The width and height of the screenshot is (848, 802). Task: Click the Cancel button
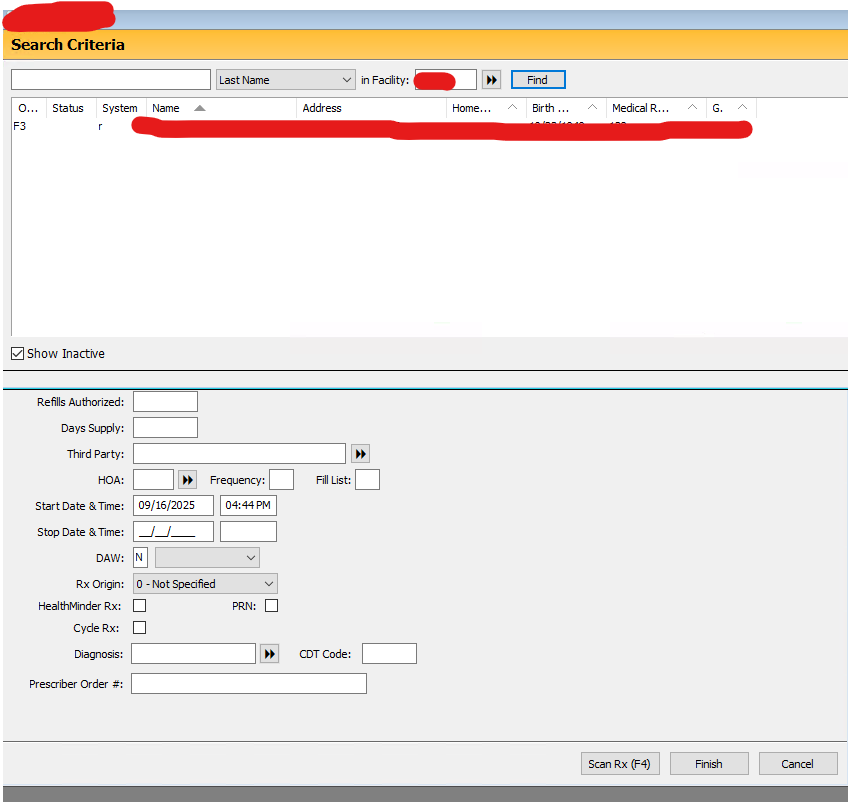click(x=798, y=764)
